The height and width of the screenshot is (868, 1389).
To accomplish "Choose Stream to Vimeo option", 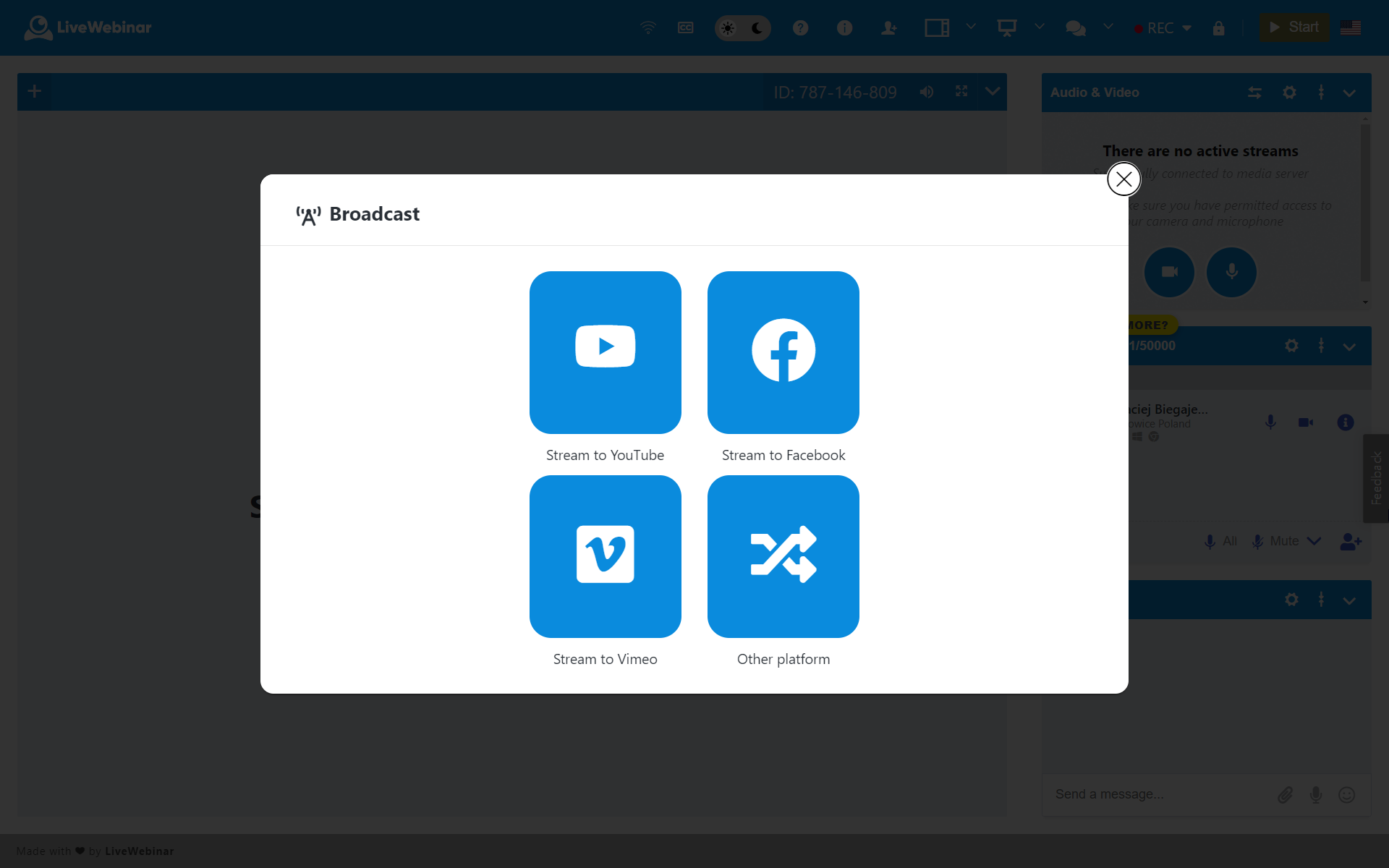I will point(605,556).
